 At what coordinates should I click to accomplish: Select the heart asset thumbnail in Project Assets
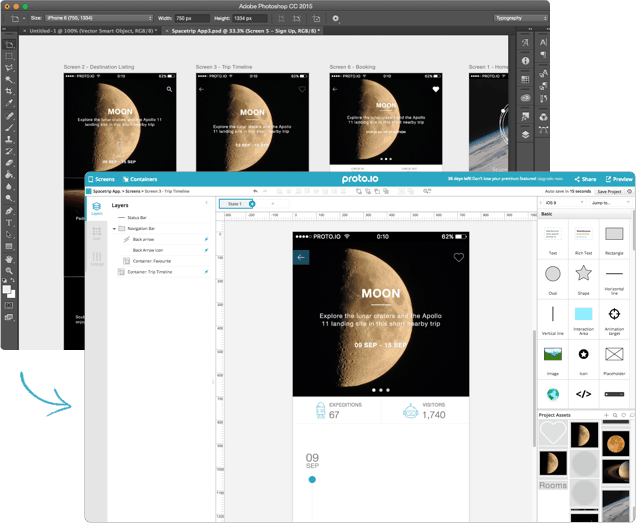tap(553, 433)
